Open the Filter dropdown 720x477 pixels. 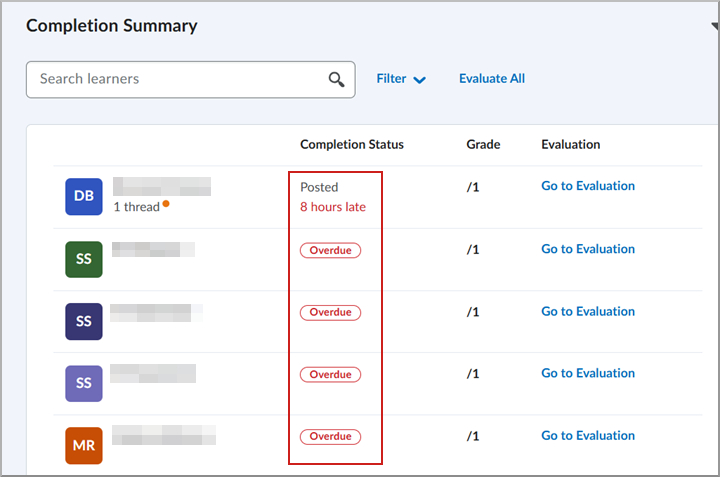coord(401,79)
